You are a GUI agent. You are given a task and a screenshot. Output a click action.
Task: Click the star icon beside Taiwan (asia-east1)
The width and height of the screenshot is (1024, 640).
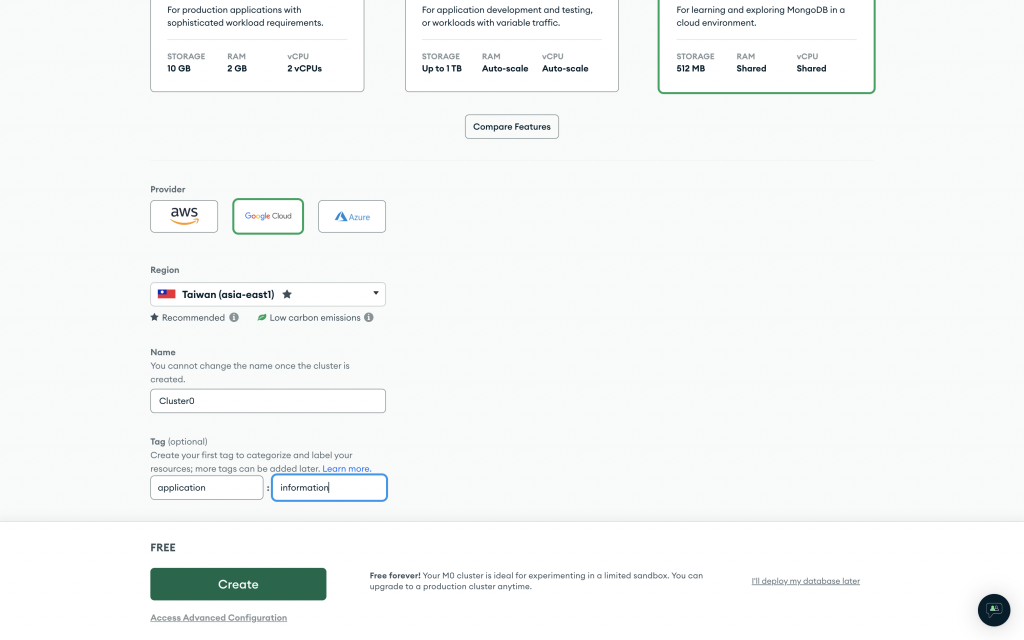pos(287,294)
